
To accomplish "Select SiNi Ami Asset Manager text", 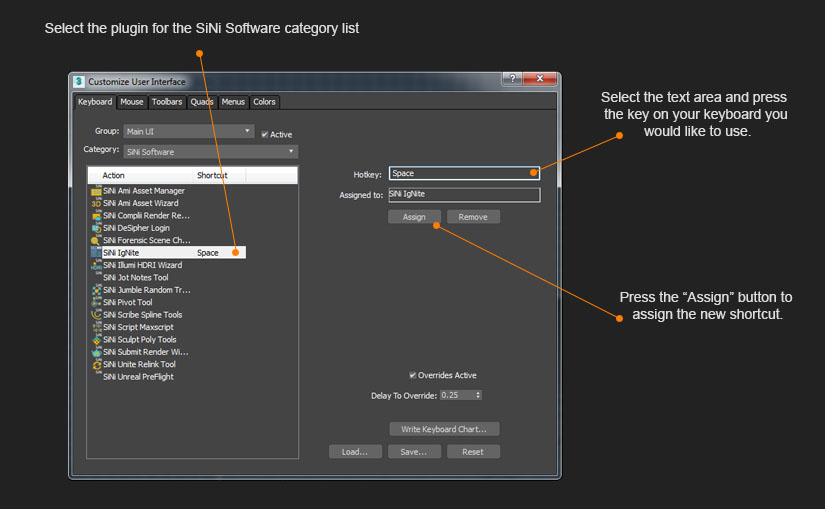I will [144, 191].
